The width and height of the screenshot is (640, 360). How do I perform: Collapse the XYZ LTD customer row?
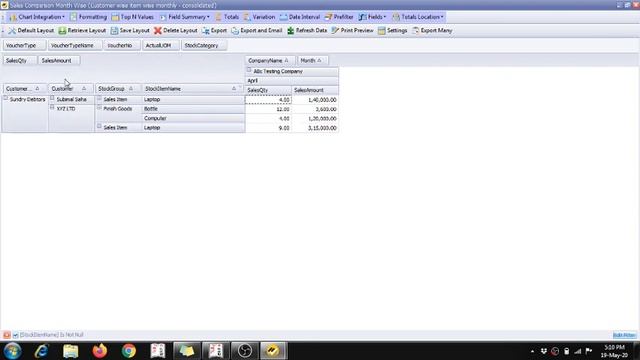pyautogui.click(x=52, y=108)
